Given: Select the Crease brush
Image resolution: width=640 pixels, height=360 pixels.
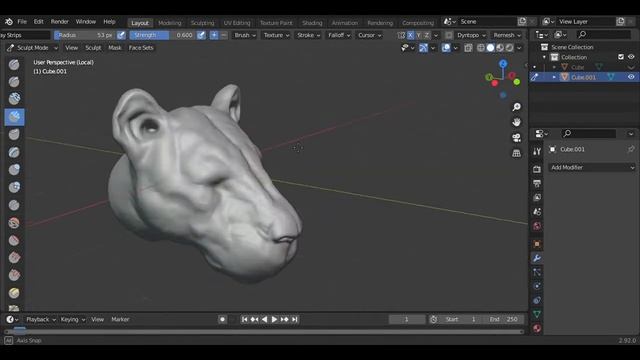Looking at the screenshot, I should point(14,205).
